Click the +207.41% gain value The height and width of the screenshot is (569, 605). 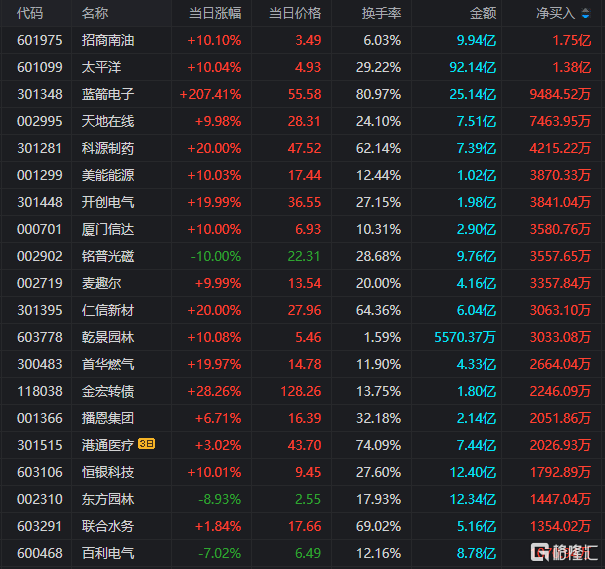211,94
